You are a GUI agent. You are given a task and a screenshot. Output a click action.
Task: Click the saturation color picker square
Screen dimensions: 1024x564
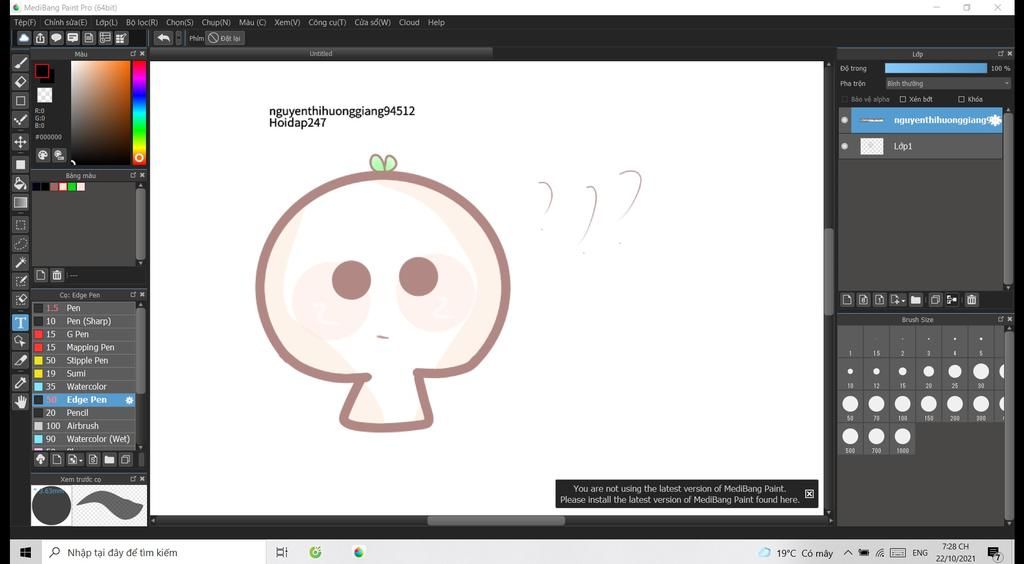101,112
